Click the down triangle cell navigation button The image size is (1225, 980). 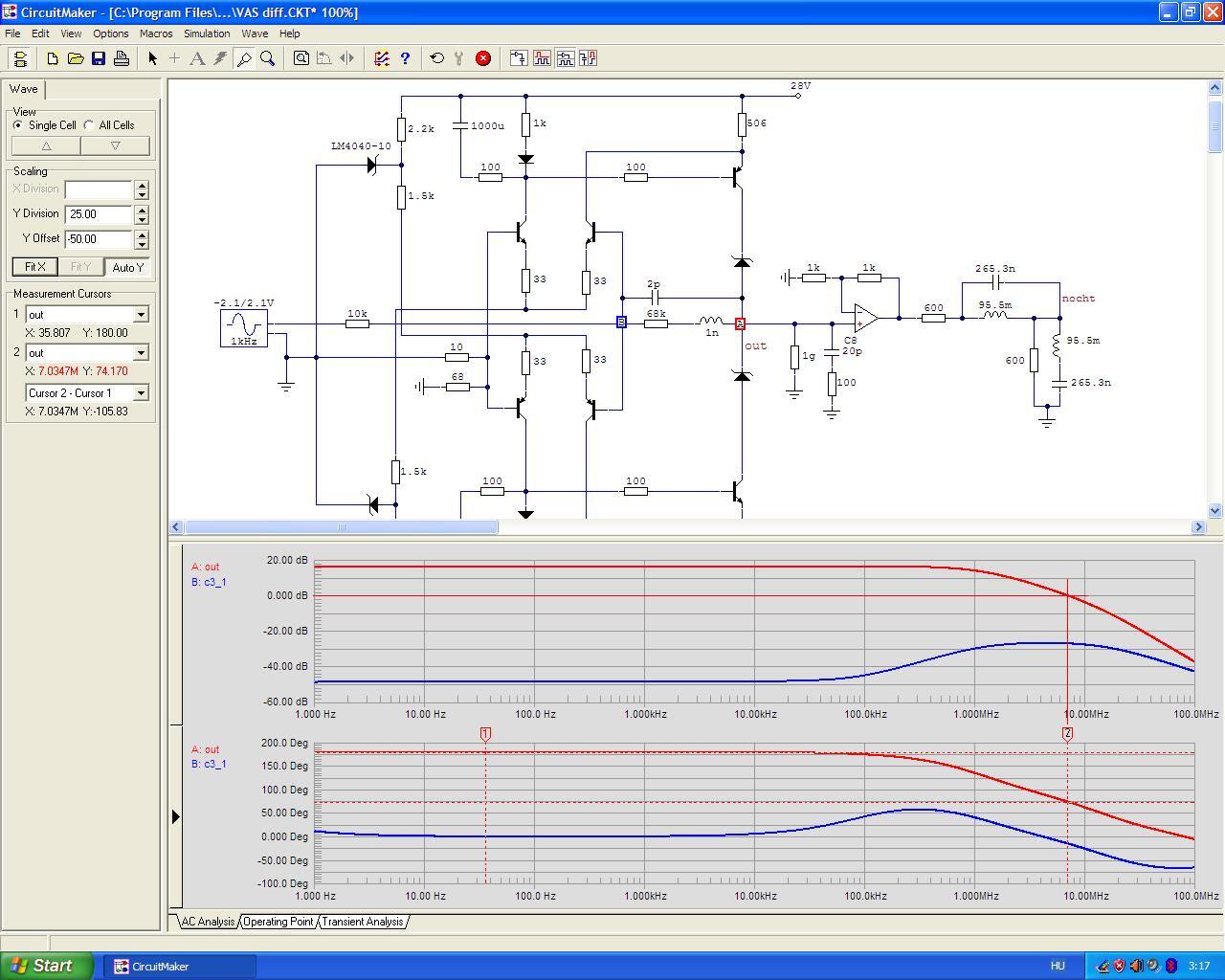coord(115,146)
